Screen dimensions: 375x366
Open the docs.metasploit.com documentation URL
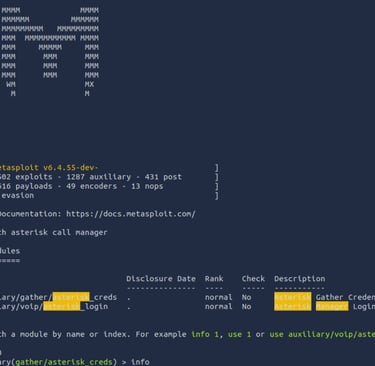131,214
